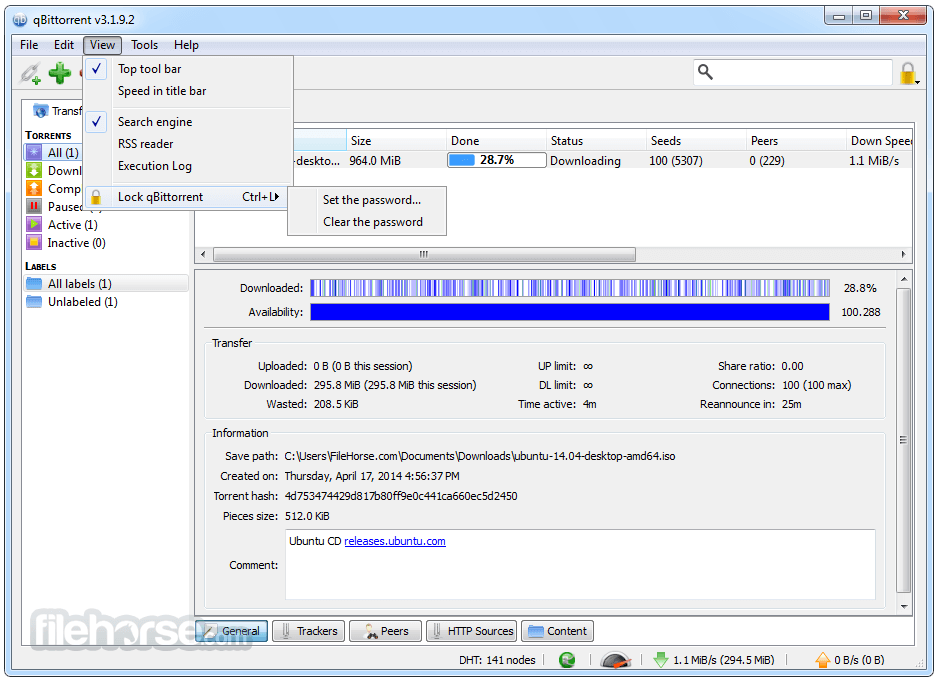Sort by Size column header
Screen dimensions: 938x681
[396, 141]
